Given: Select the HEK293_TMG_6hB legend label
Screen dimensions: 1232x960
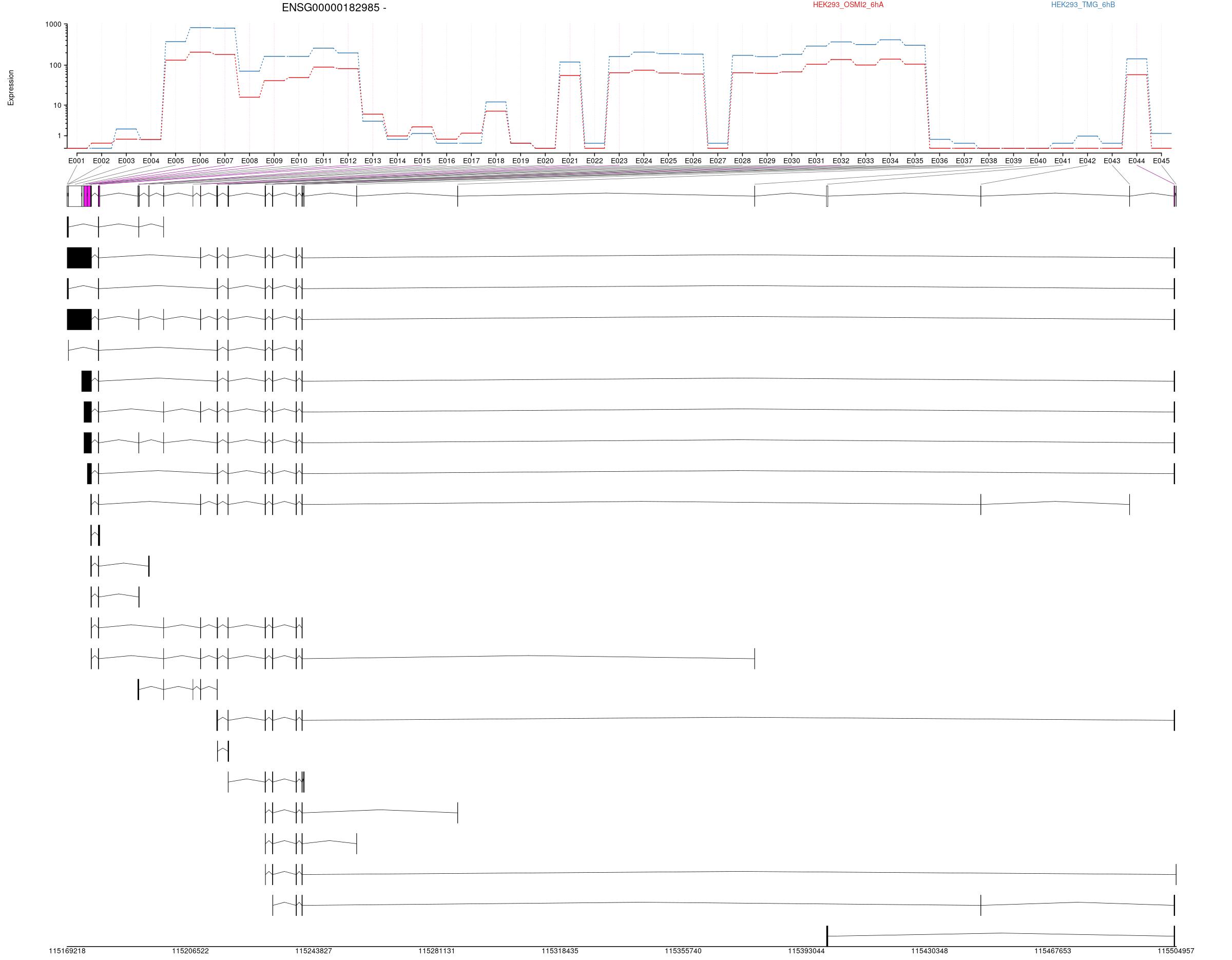Looking at the screenshot, I should click(x=1083, y=5).
